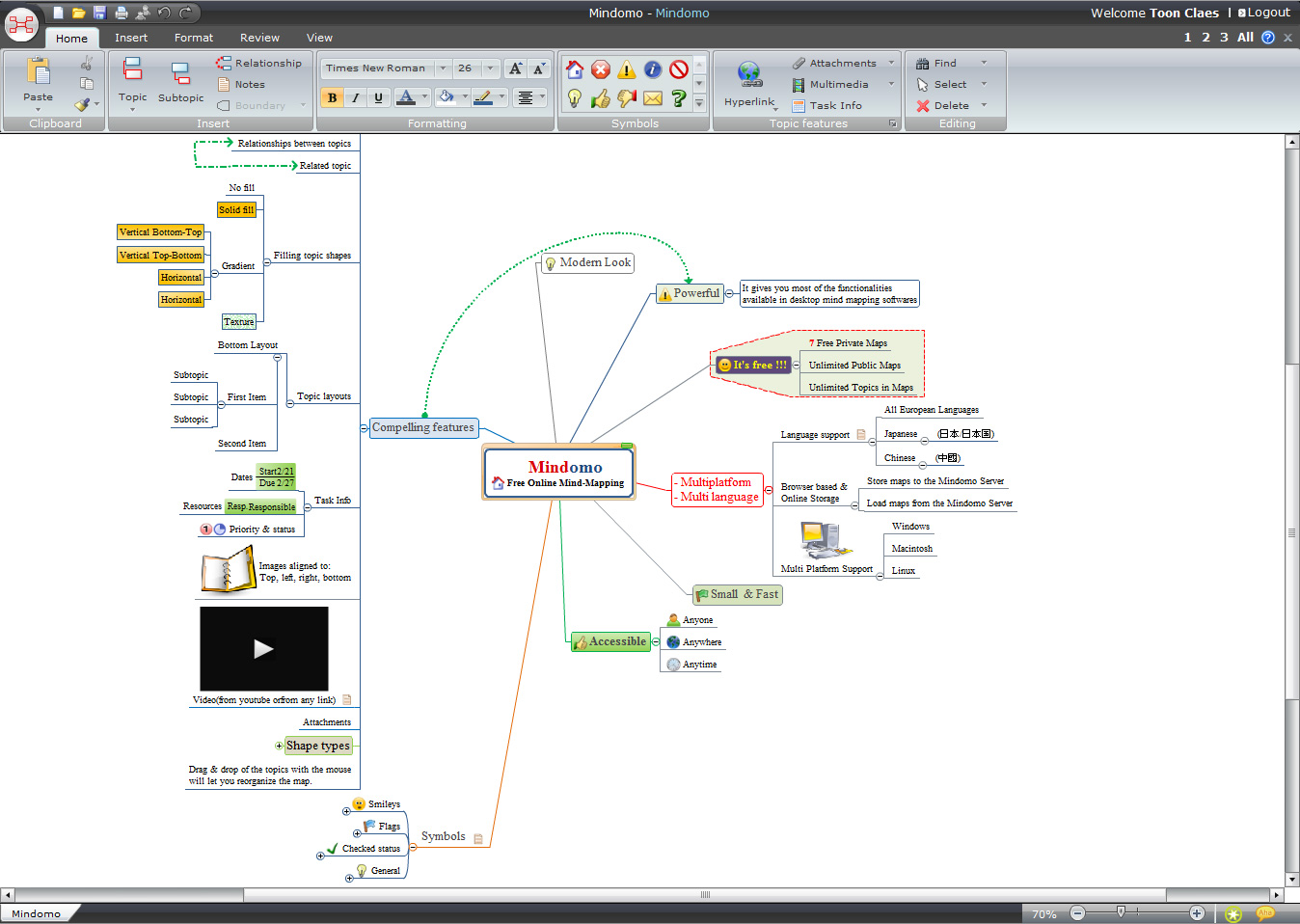Click the Copy icon in Clipboard
1300x924 pixels.
click(x=87, y=84)
